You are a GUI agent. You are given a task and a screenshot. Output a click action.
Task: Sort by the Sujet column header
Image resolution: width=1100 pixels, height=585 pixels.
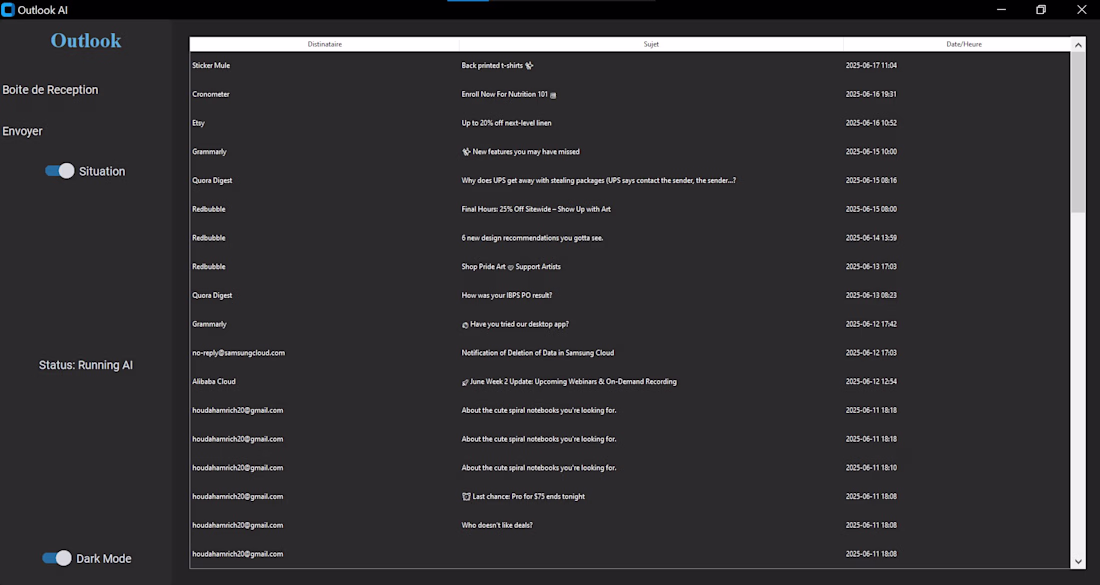[651, 44]
